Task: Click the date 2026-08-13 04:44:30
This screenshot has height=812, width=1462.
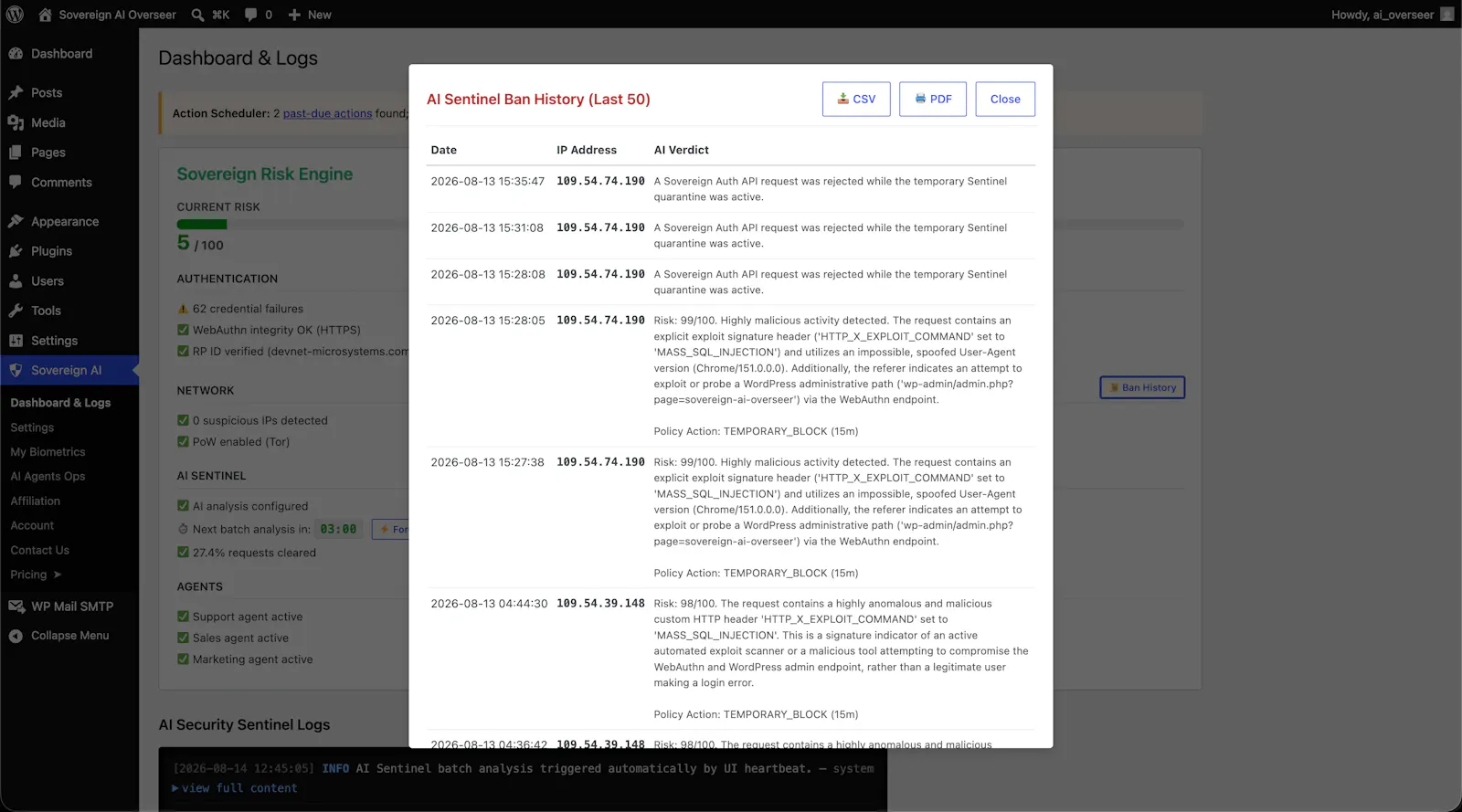Action: pos(490,604)
